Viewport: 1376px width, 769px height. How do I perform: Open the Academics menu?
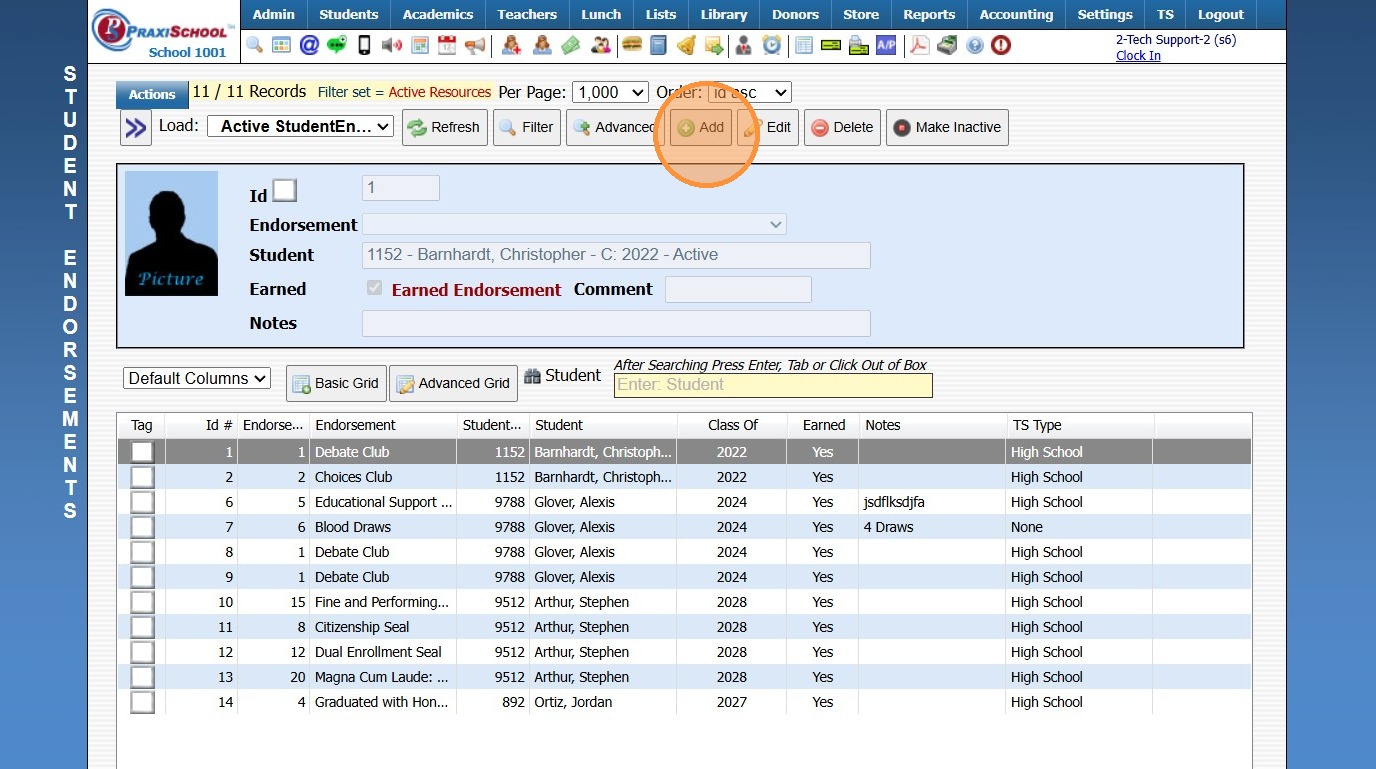click(438, 15)
